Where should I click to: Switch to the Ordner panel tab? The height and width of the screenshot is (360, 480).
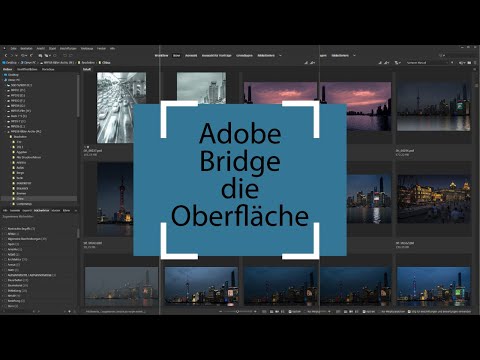coord(7,69)
